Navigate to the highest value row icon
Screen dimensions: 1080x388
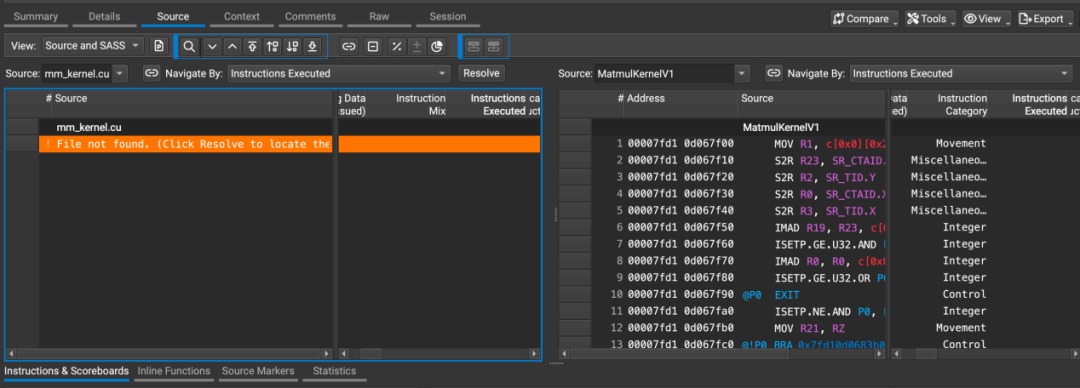click(252, 46)
